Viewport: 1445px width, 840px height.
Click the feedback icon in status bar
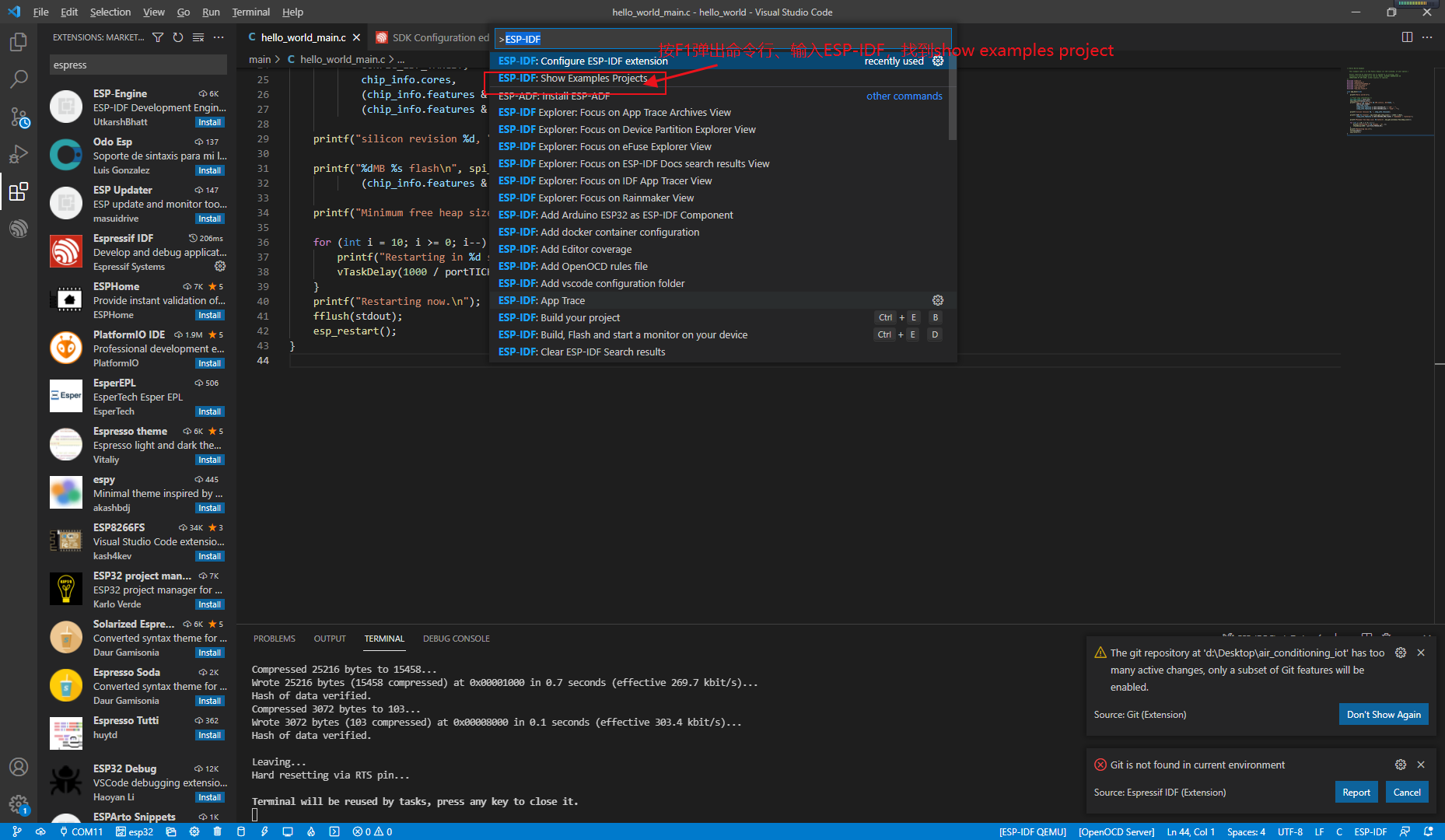(1405, 831)
